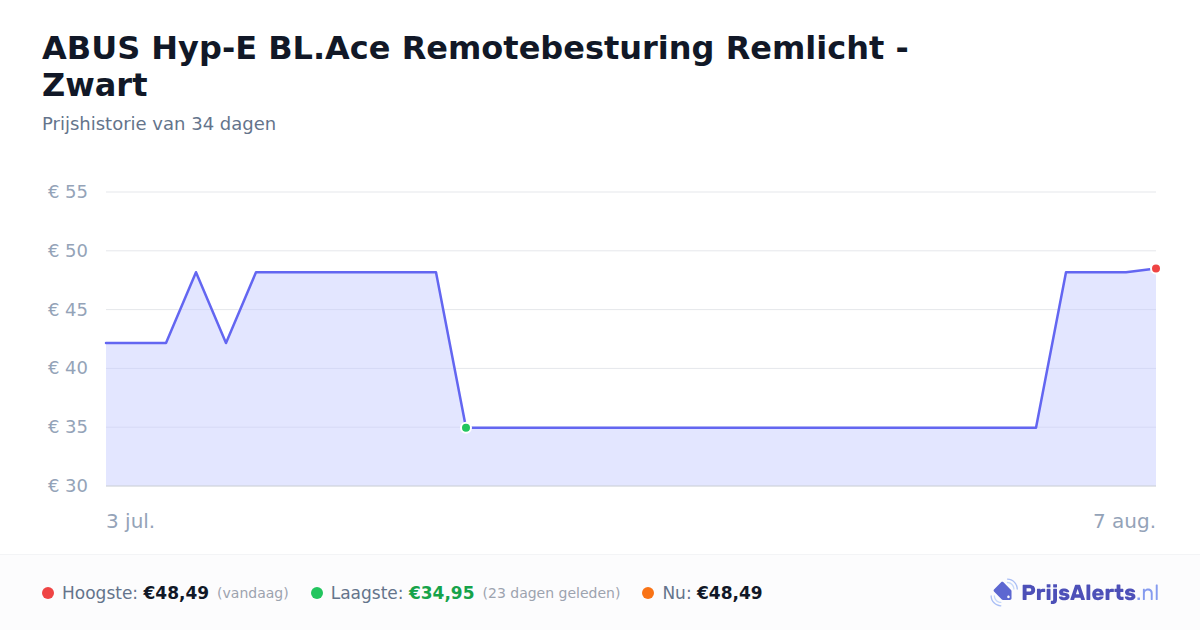This screenshot has width=1200, height=630.
Task: Click the ABUS Hyp-E BL.Ace product title
Action: [x=475, y=66]
